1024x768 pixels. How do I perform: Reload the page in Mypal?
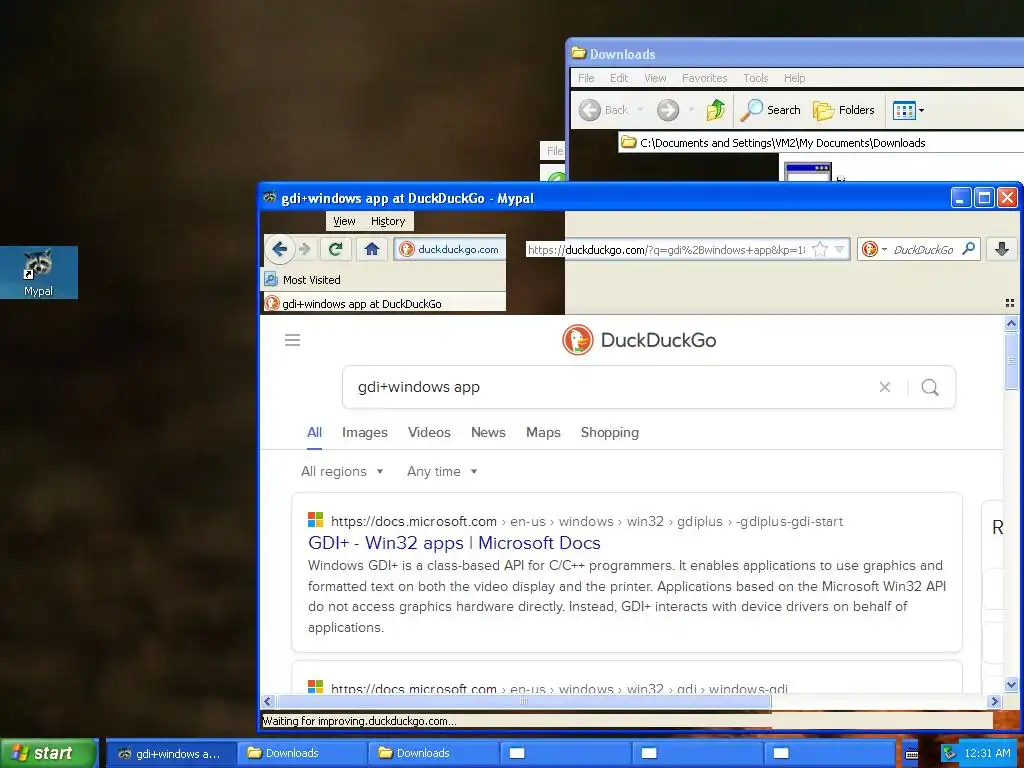click(x=335, y=249)
